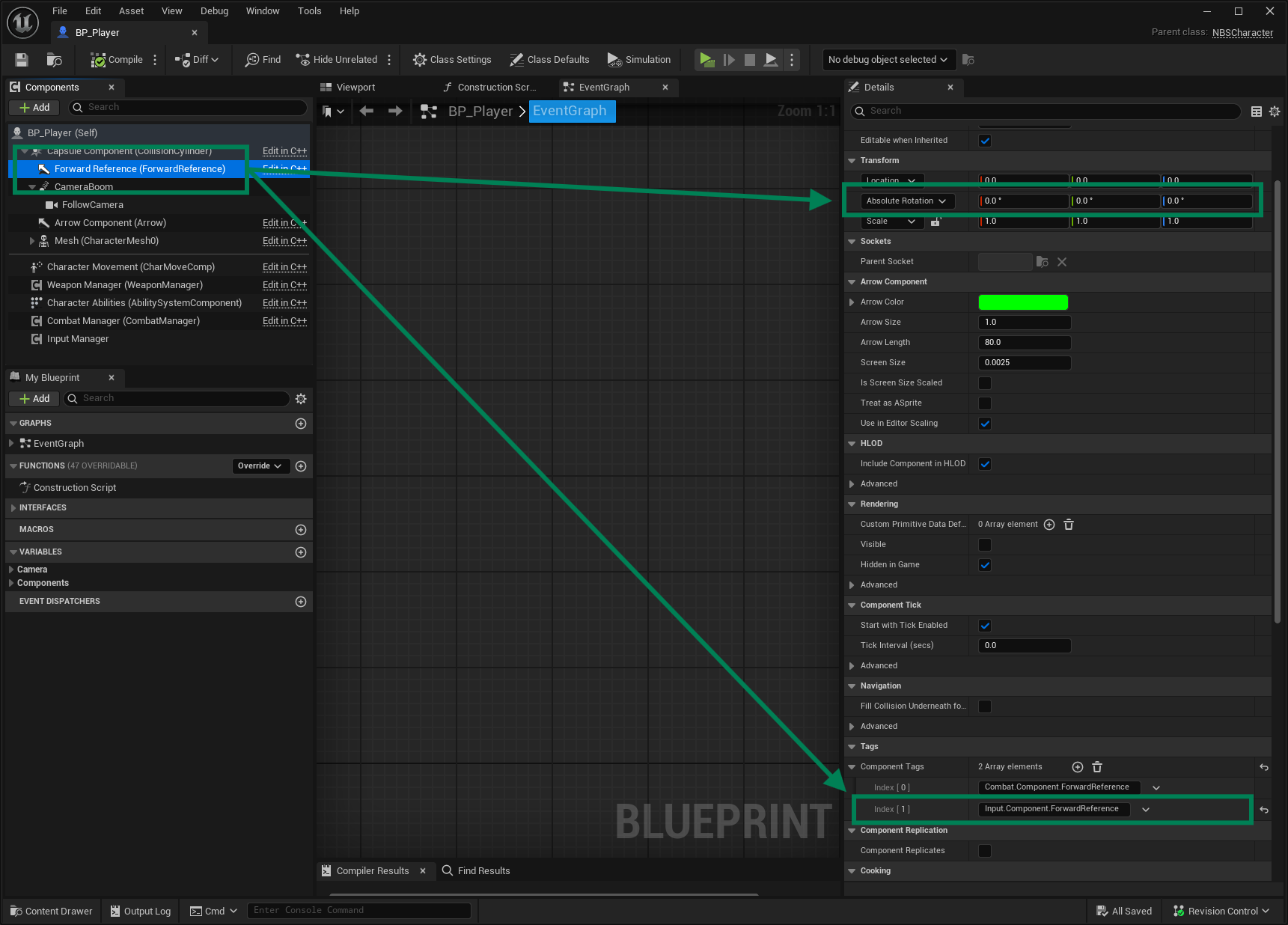Open the Content Drawer
Viewport: 1288px width, 925px height.
[52, 911]
